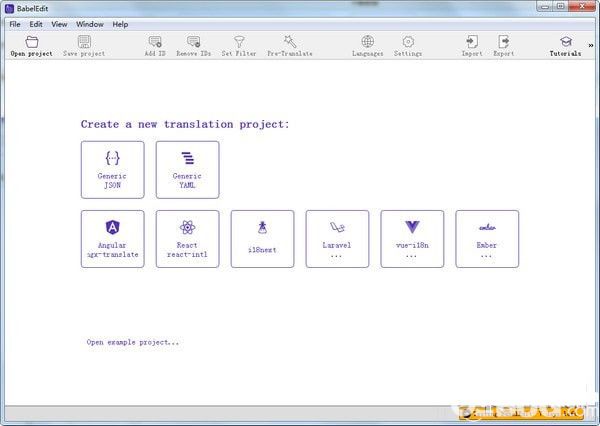Click the Open example project link
Viewport: 600px width, 426px height.
tap(133, 342)
